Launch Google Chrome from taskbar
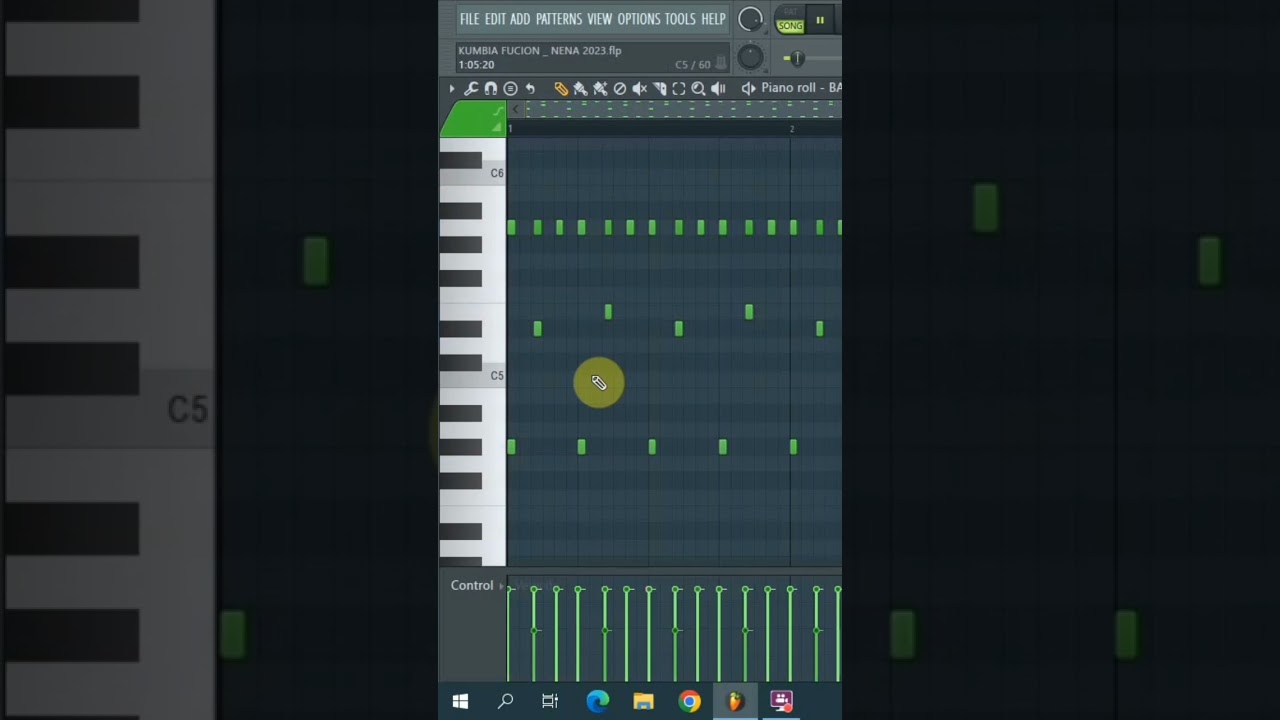The image size is (1280, 720). tap(689, 701)
